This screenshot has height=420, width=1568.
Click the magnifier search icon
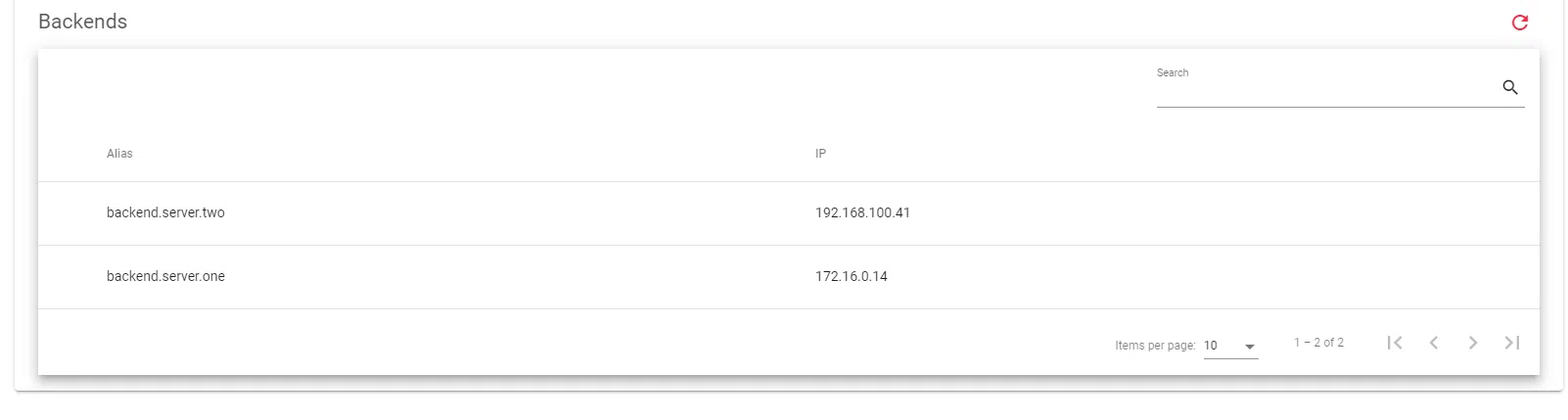click(1510, 88)
